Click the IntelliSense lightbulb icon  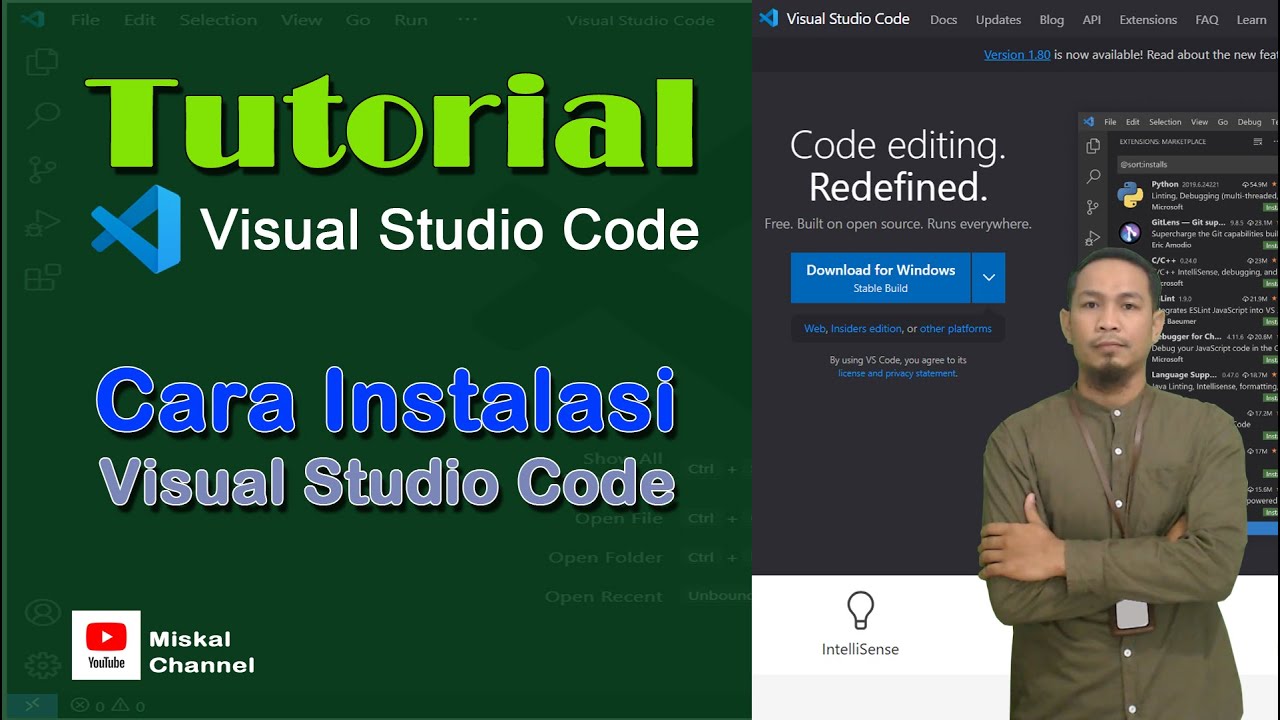[x=860, y=610]
